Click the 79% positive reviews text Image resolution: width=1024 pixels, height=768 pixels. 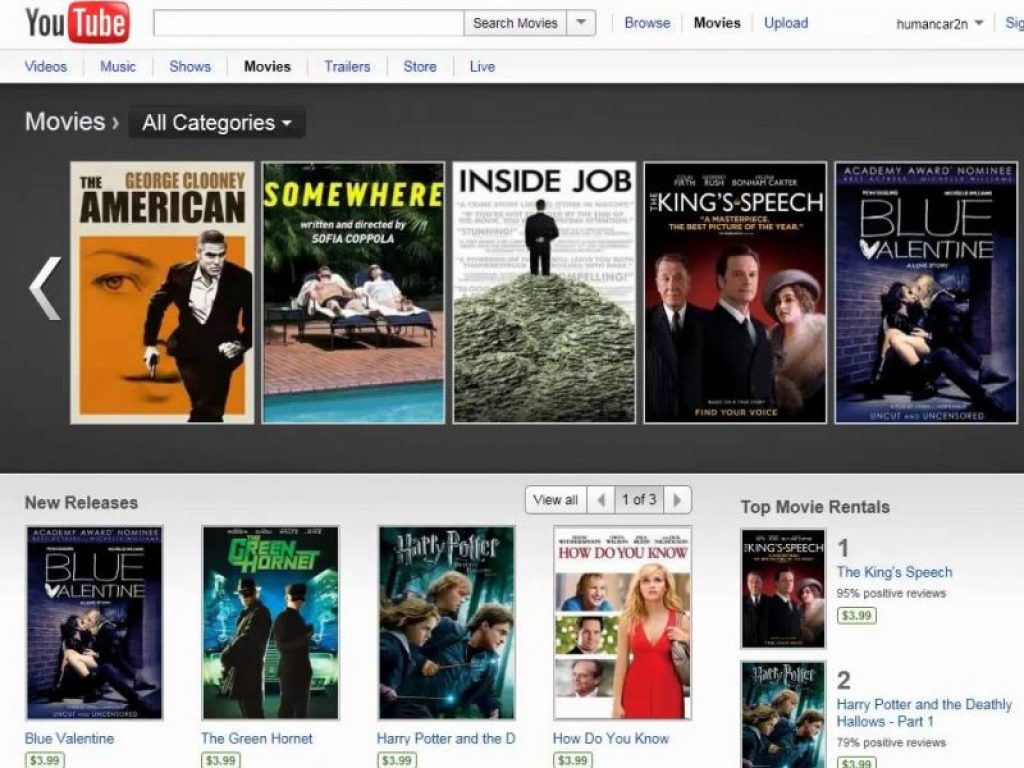891,743
